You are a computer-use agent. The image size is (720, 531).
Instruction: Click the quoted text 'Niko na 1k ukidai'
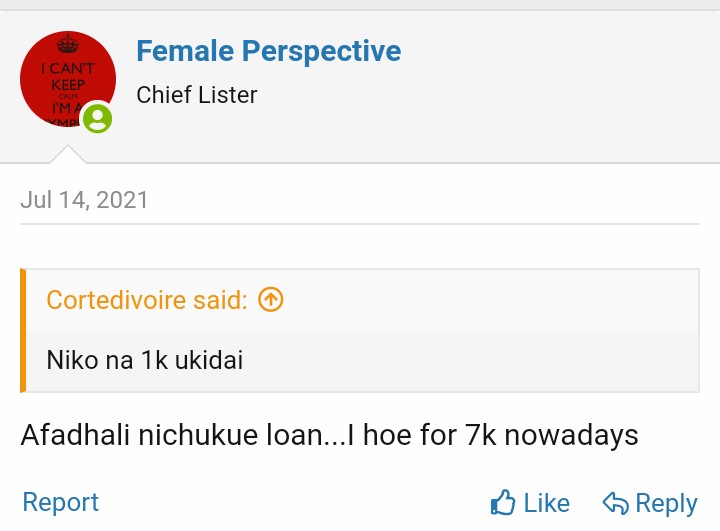click(145, 360)
